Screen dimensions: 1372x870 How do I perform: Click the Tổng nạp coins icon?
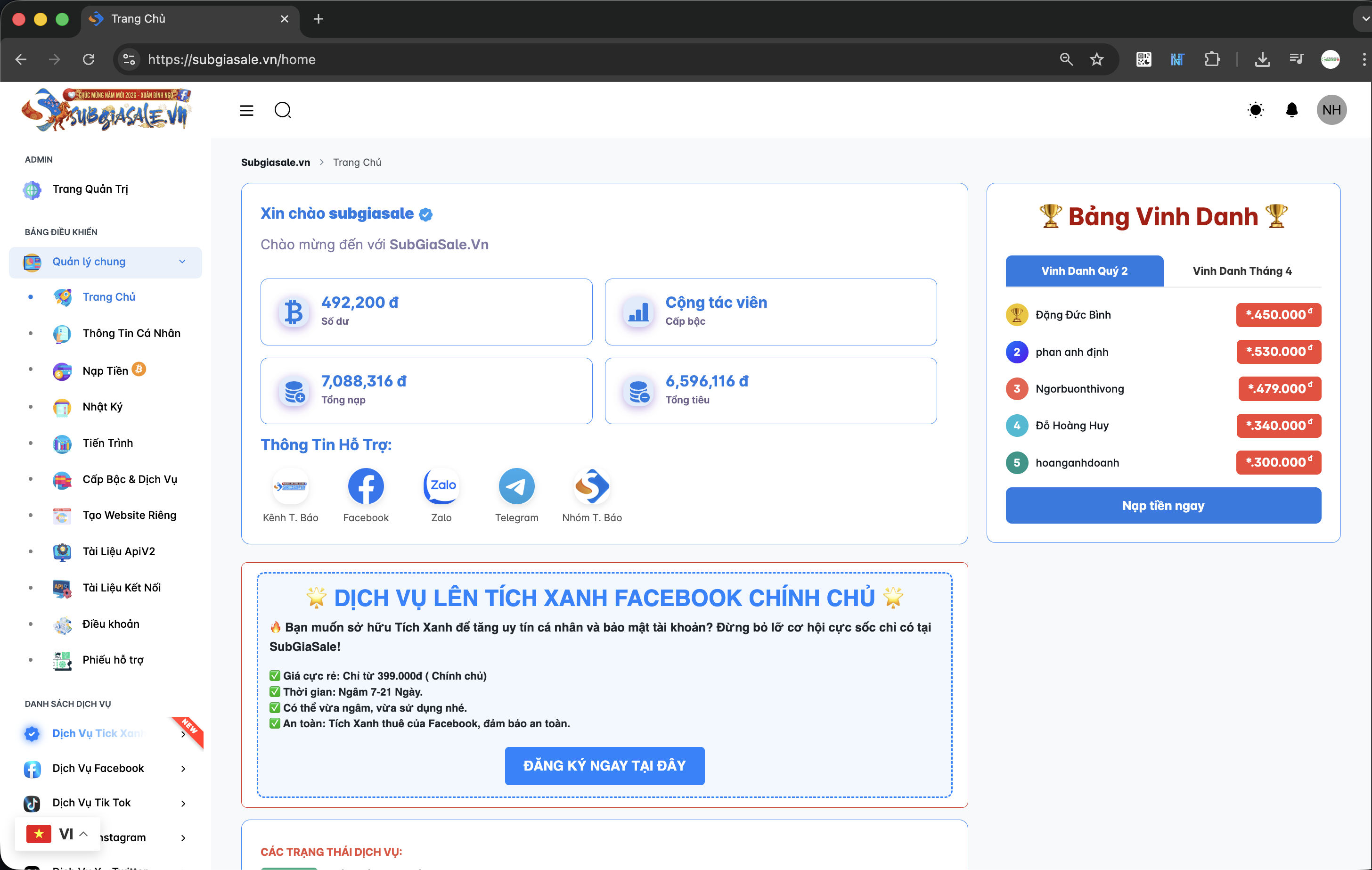(294, 391)
